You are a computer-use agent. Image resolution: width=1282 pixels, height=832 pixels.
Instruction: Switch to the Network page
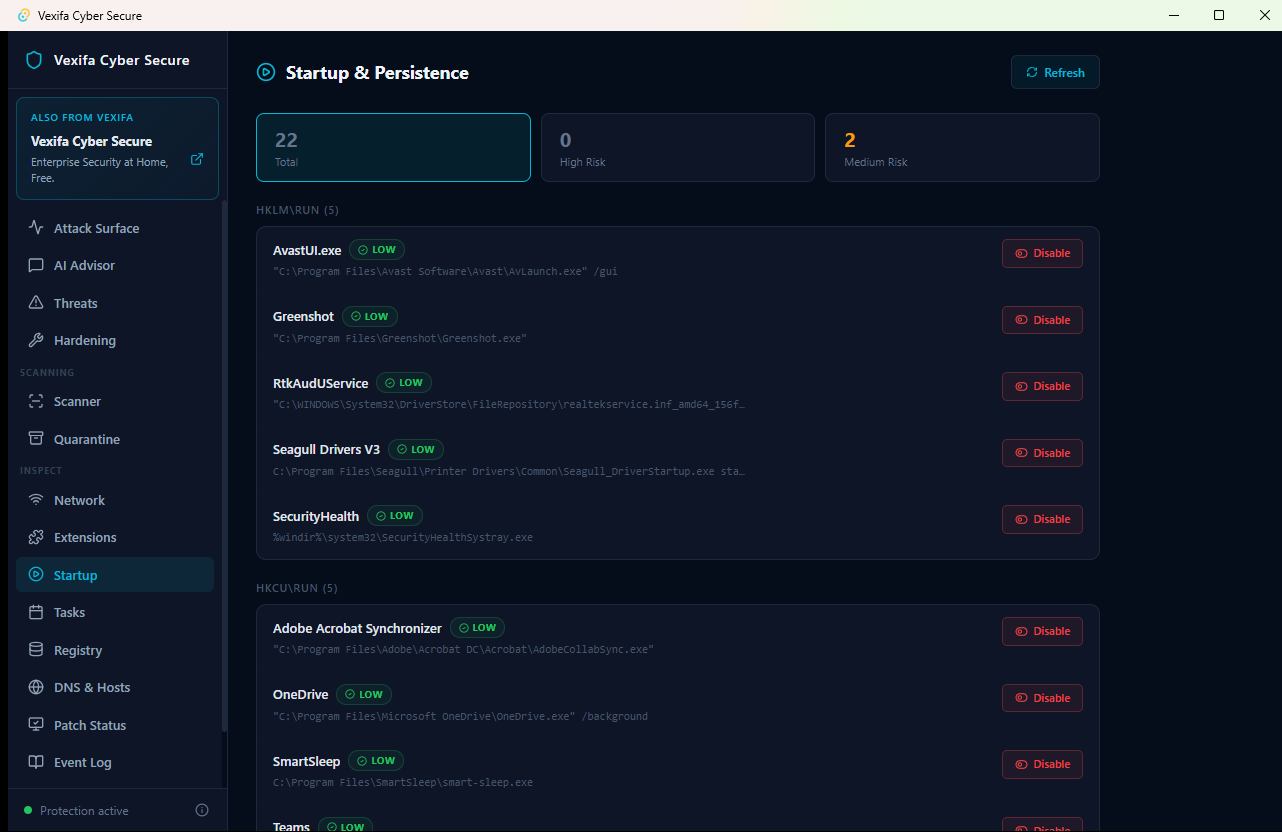[x=115, y=500]
